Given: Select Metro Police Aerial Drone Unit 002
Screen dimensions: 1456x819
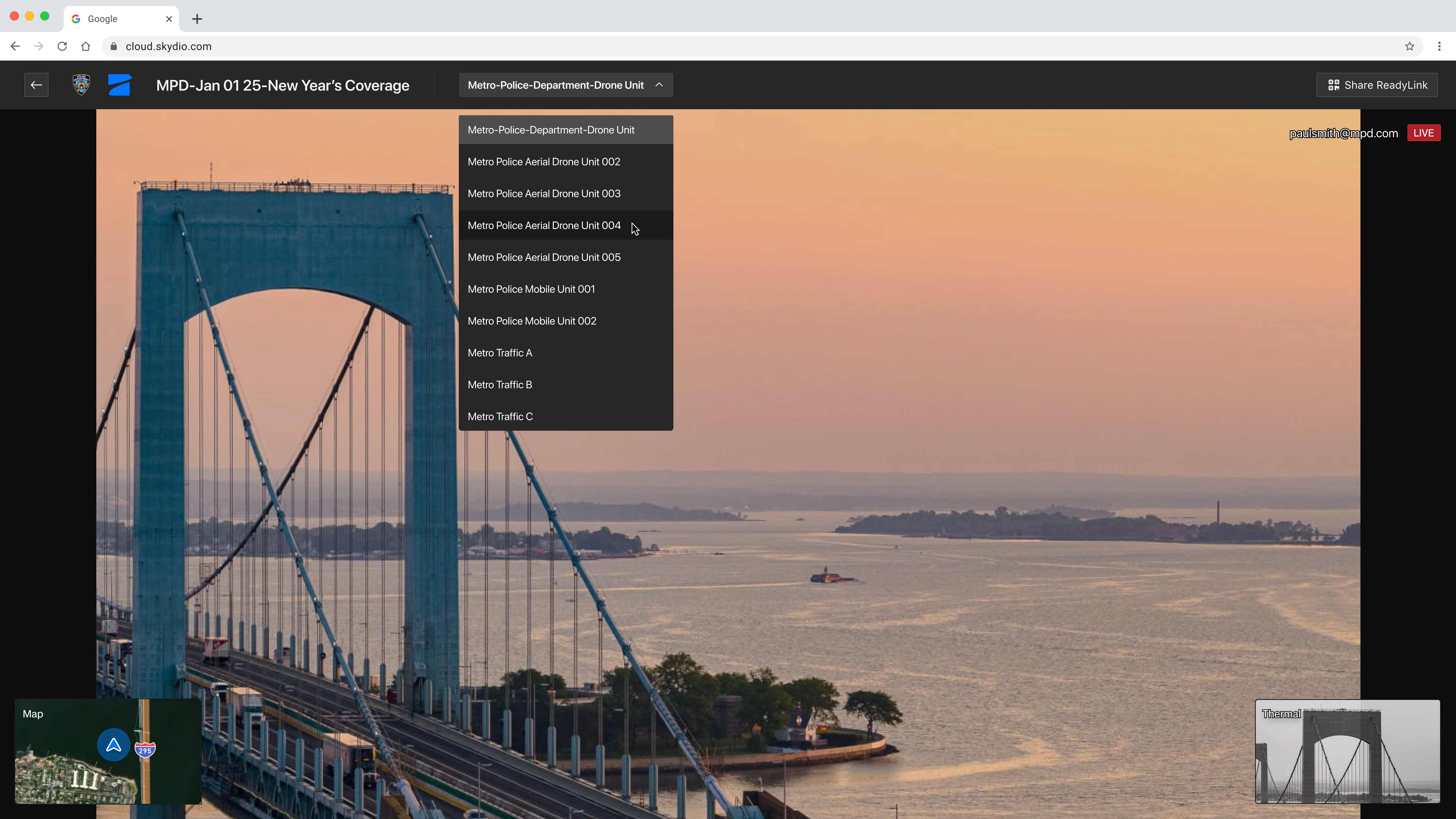Looking at the screenshot, I should [544, 162].
